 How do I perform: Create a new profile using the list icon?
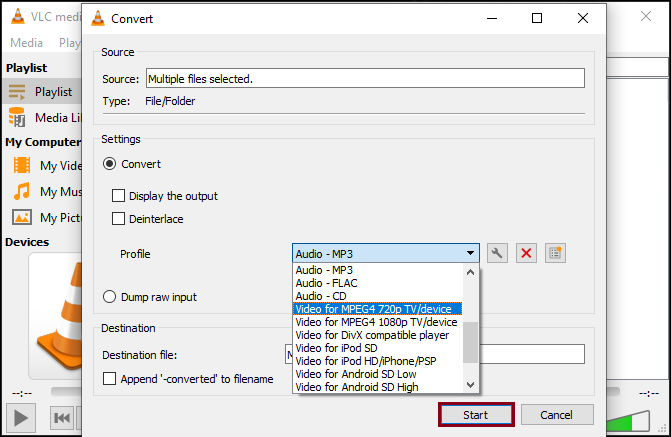pyautogui.click(x=555, y=254)
